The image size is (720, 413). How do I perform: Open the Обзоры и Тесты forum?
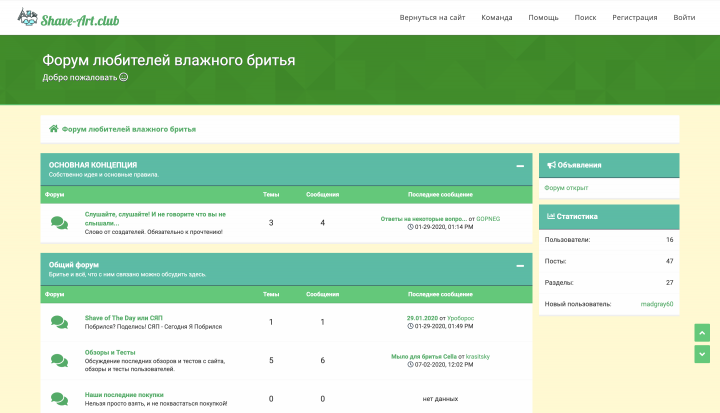pos(110,352)
